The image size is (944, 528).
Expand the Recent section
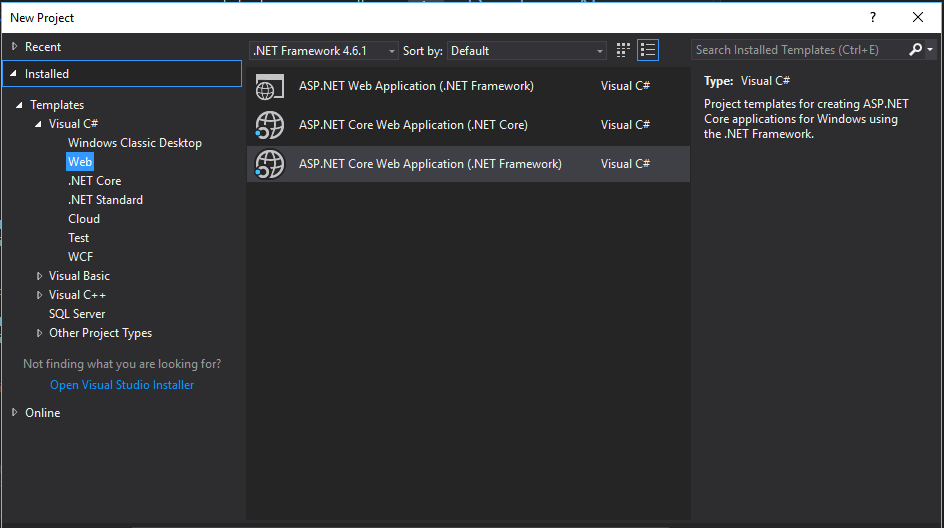tap(14, 46)
